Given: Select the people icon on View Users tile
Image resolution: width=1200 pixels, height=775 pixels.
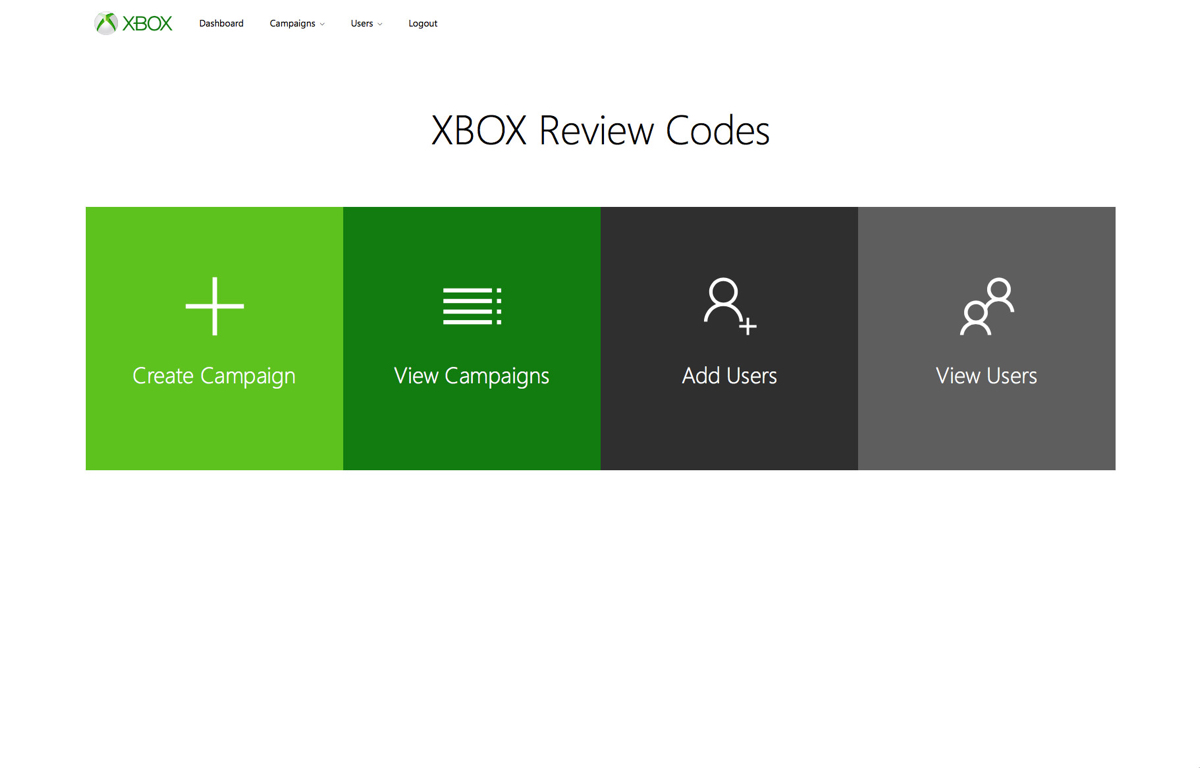Looking at the screenshot, I should coord(986,307).
